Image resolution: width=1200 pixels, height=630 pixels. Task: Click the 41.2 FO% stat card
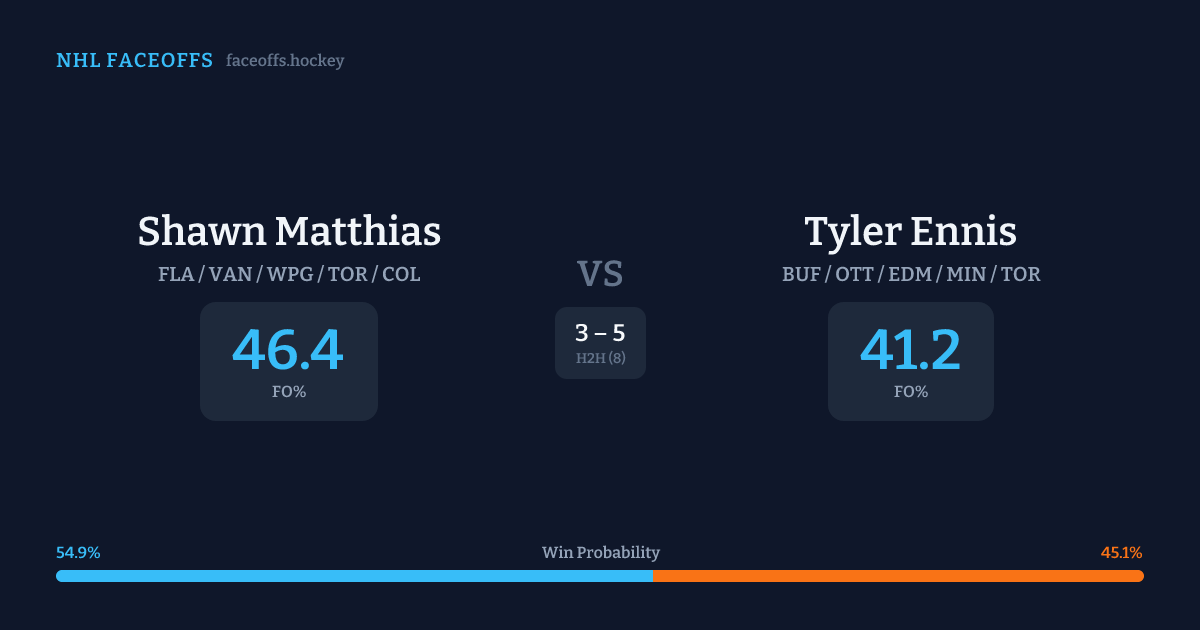(x=910, y=361)
